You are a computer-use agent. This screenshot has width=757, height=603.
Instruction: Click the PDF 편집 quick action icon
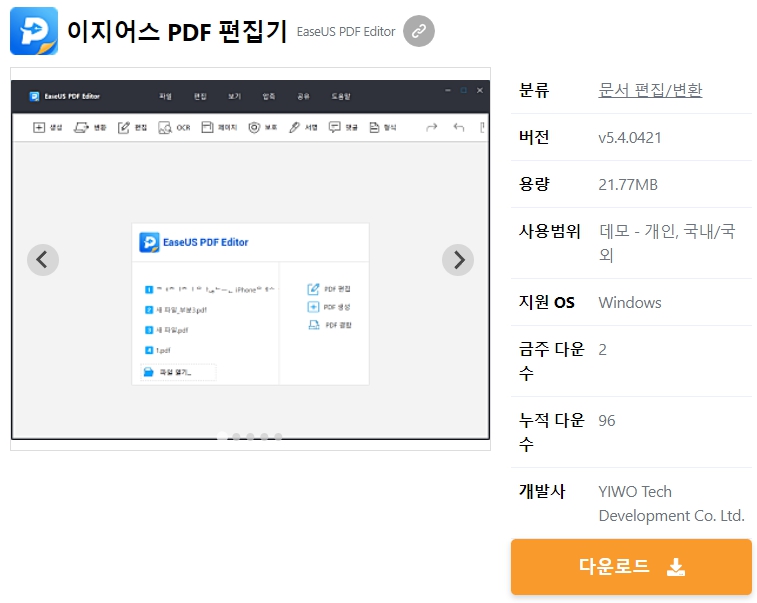click(313, 289)
